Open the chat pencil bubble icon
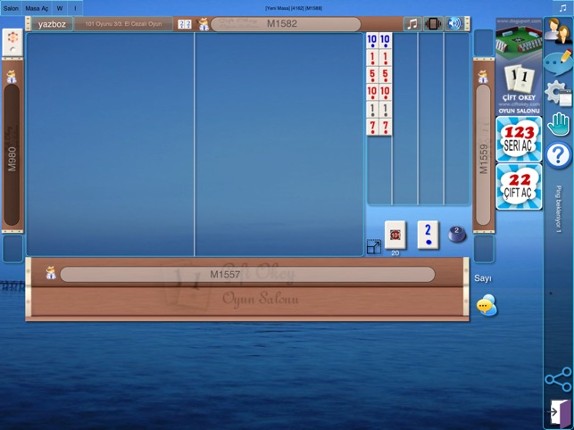This screenshot has width=574, height=430. pyautogui.click(x=558, y=63)
